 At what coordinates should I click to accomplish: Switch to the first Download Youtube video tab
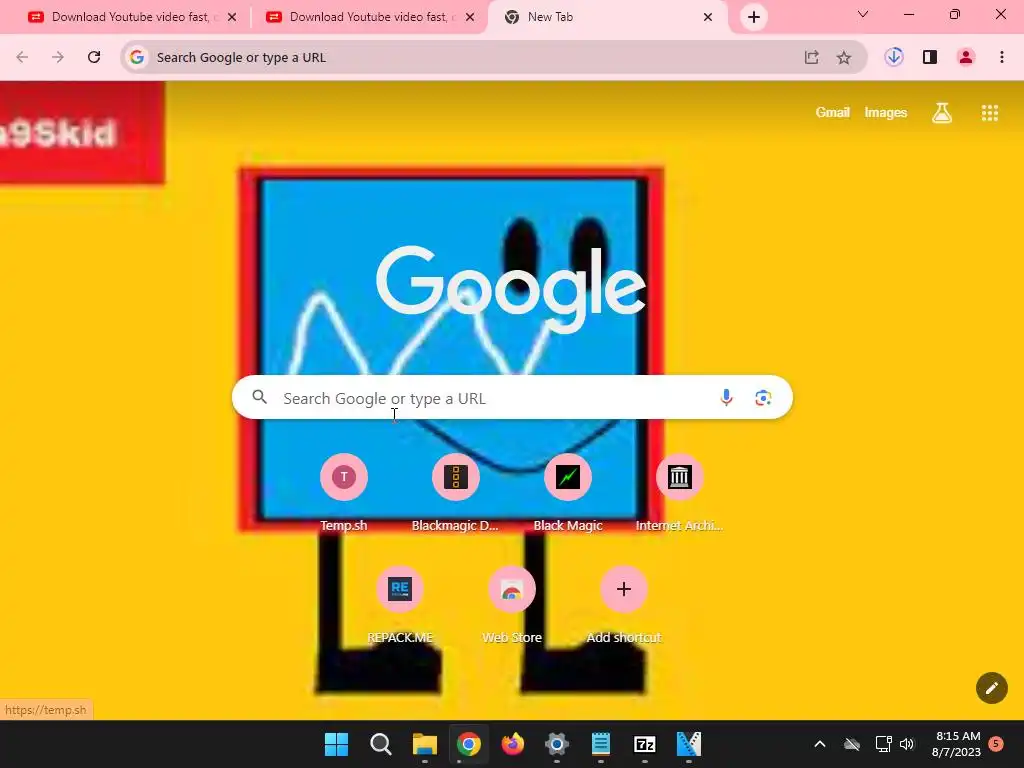pyautogui.click(x=131, y=17)
